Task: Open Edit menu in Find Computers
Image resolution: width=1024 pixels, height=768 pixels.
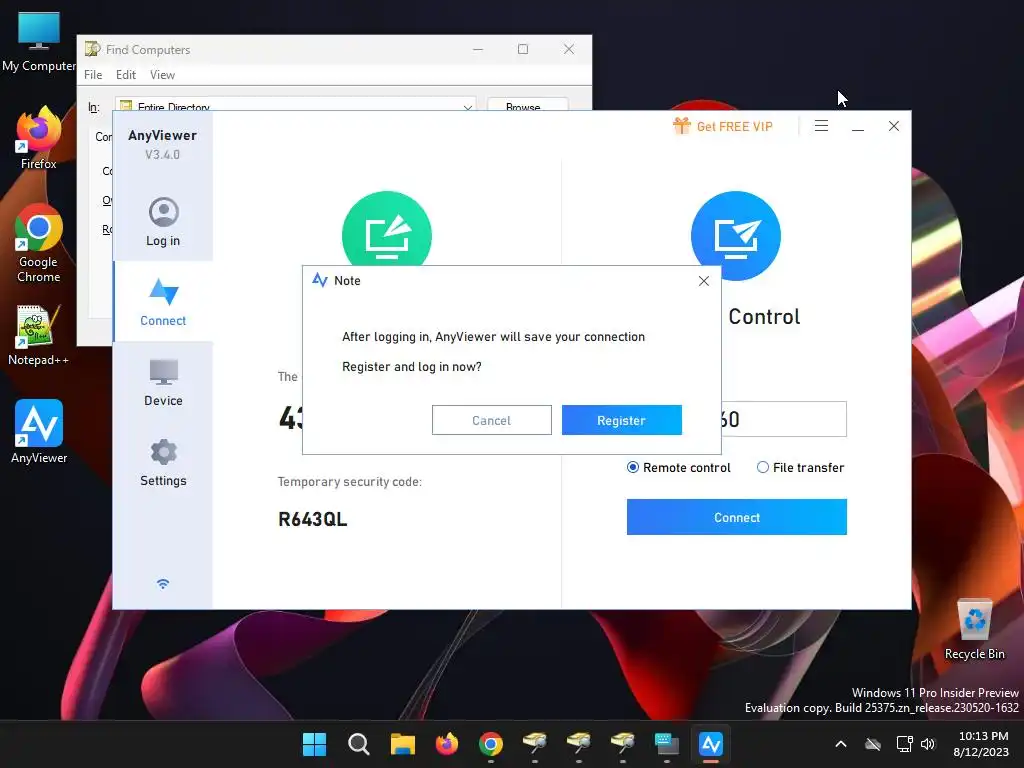Action: point(125,74)
